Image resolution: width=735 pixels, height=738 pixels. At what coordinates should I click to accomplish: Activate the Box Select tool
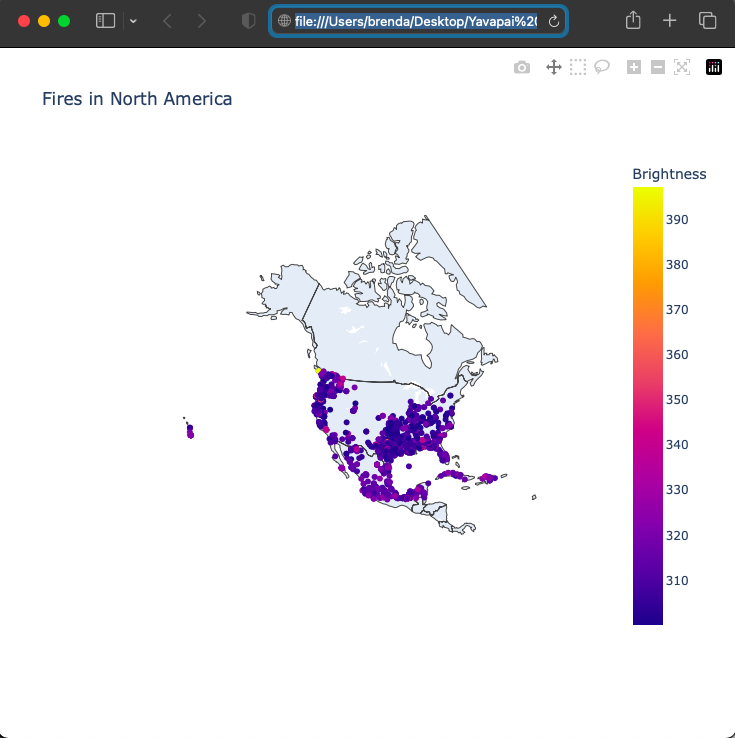tap(578, 67)
